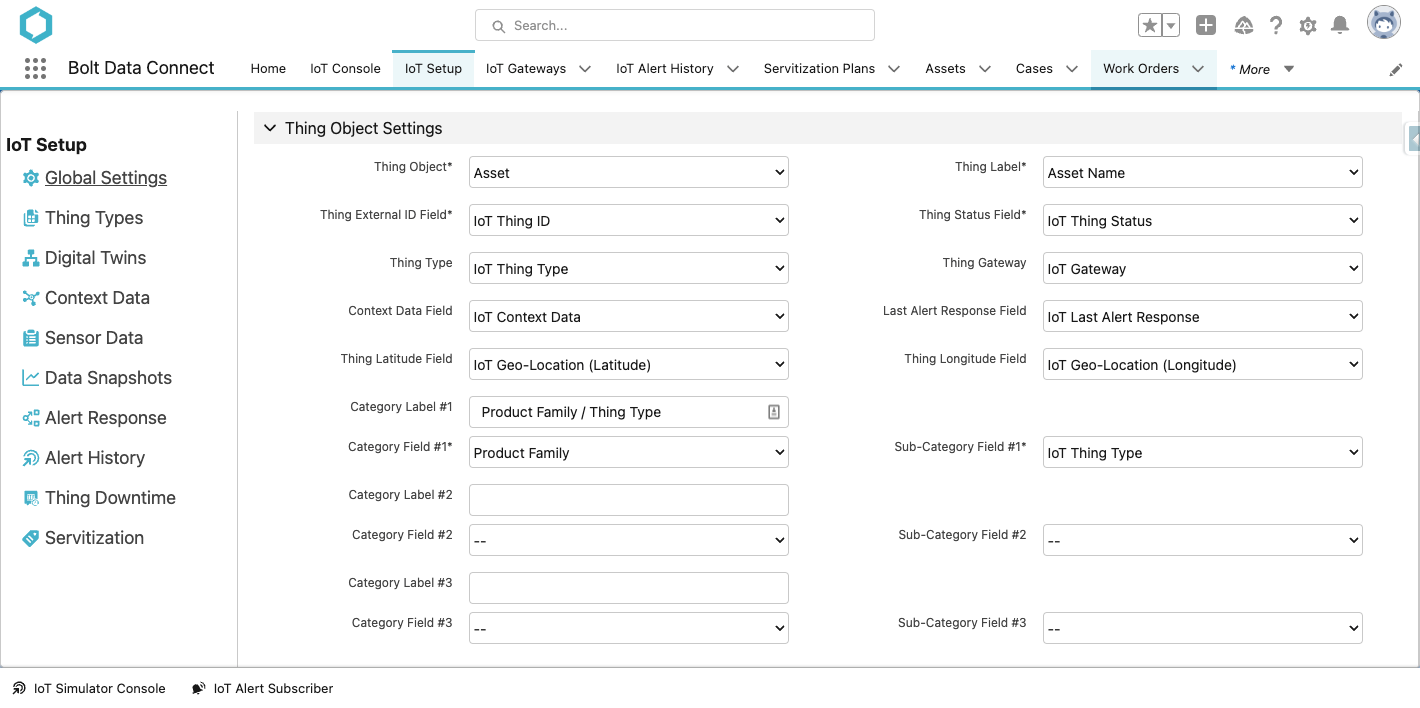Open the Sub-Category Field #2 dropdown
Screen dimensions: 1420x708
[1203, 540]
